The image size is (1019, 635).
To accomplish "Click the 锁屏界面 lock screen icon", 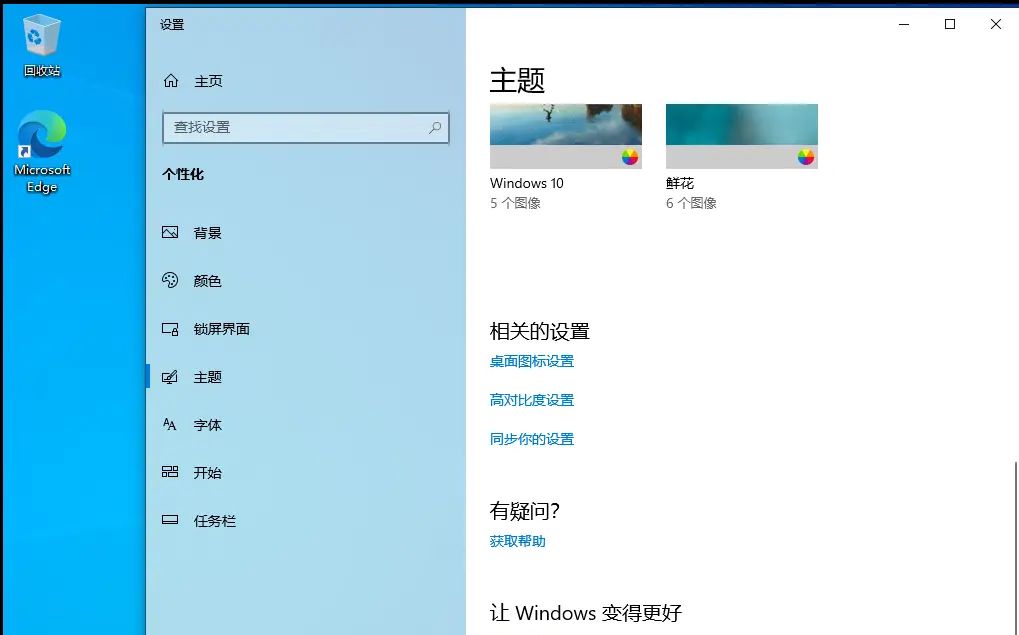I will [x=170, y=329].
